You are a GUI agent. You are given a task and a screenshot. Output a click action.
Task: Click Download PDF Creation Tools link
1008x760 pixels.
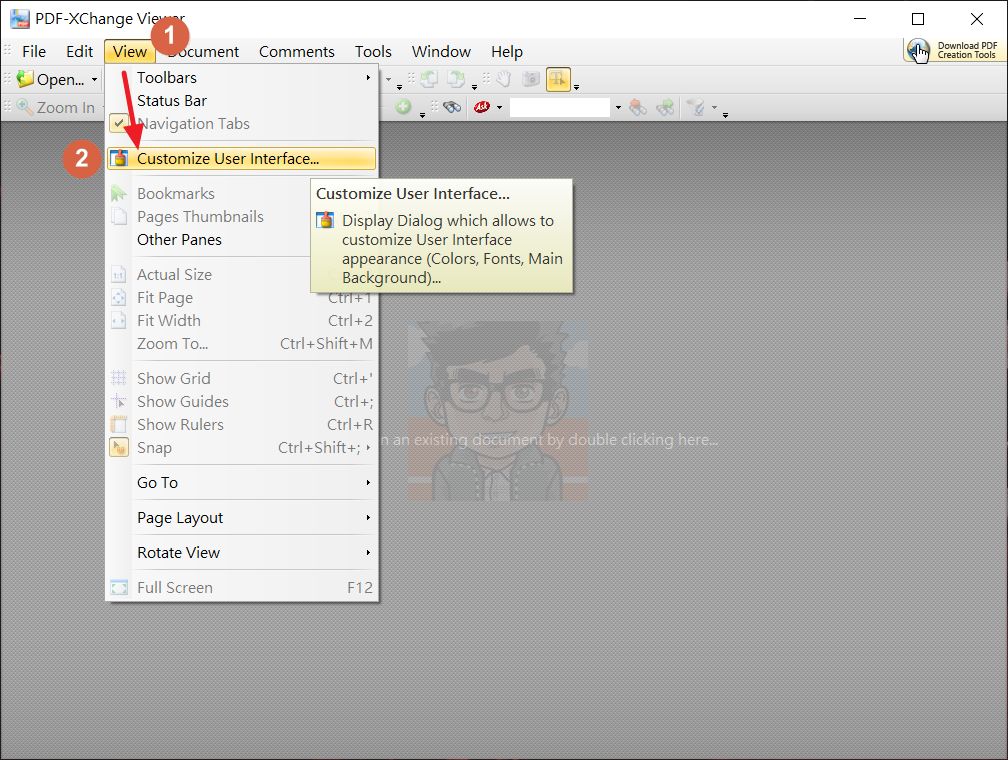[x=968, y=50]
